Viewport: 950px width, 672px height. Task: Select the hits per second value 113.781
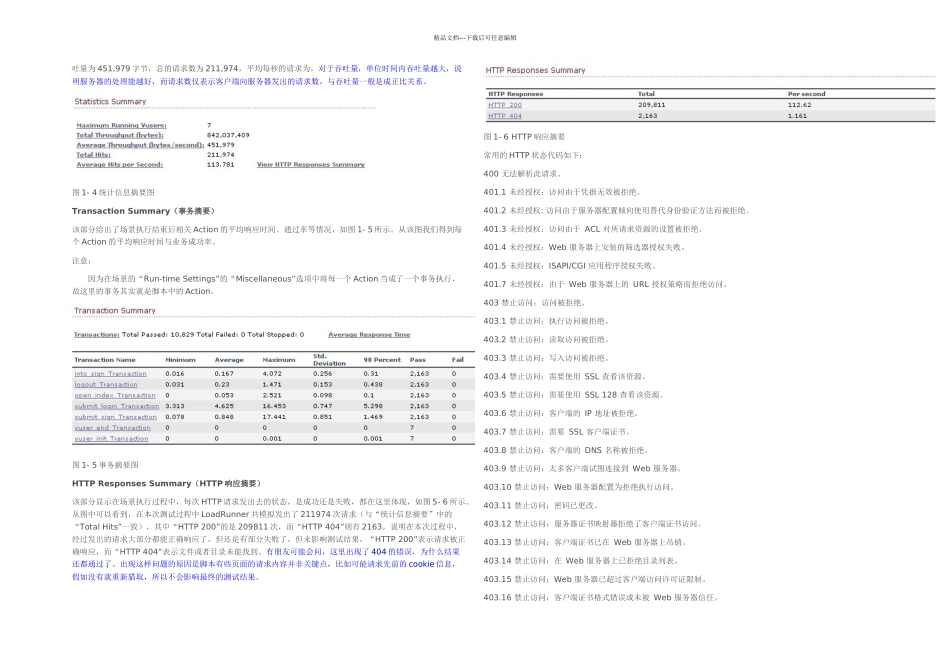click(x=221, y=164)
